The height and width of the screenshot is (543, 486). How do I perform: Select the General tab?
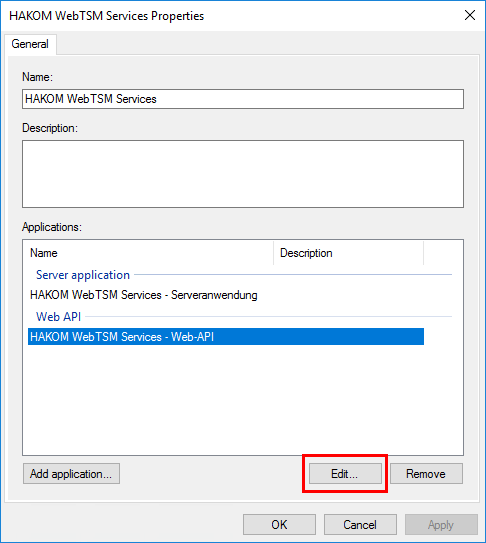(30, 44)
